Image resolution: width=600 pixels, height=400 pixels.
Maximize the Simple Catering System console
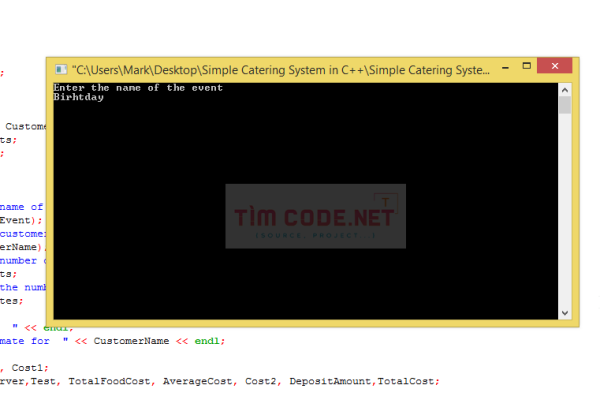click(527, 66)
